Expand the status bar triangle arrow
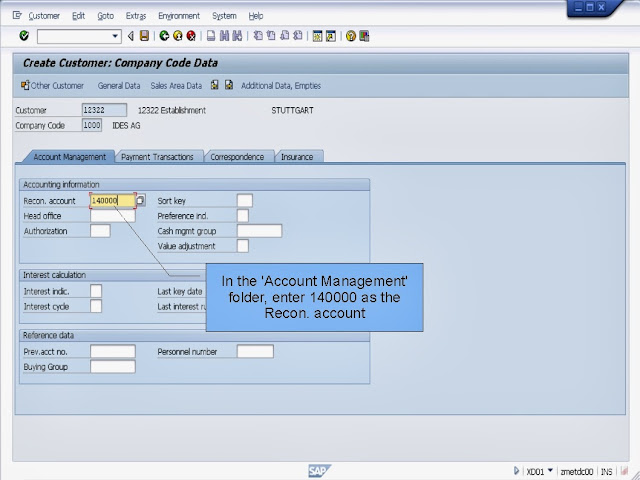The image size is (640, 480). tap(516, 471)
